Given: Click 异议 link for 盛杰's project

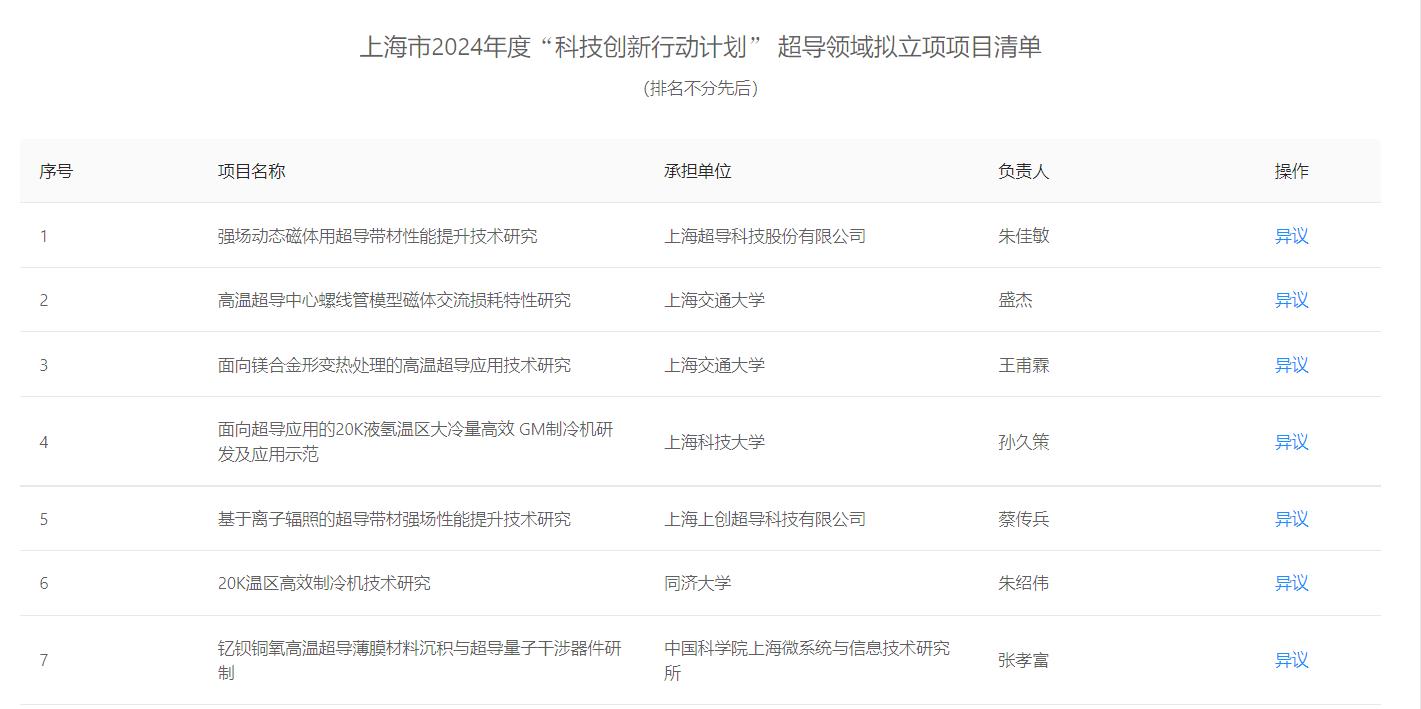Looking at the screenshot, I should pos(1291,300).
